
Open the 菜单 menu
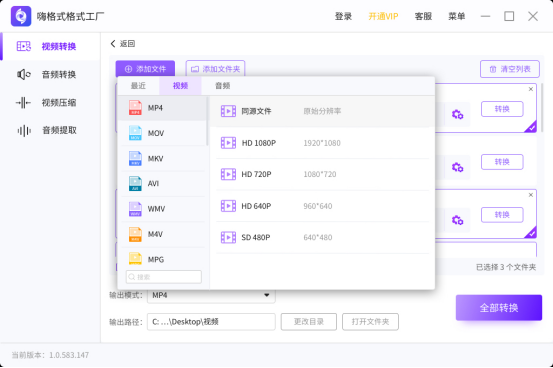[x=456, y=16]
